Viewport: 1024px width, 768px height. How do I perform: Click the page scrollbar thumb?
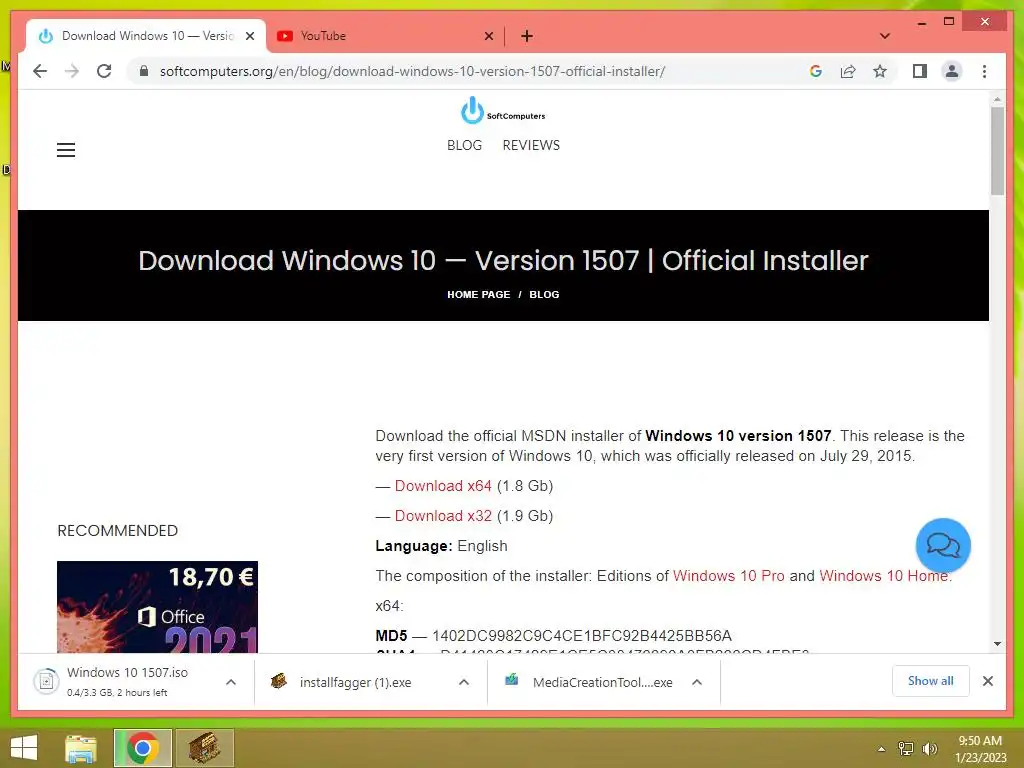pyautogui.click(x=997, y=151)
